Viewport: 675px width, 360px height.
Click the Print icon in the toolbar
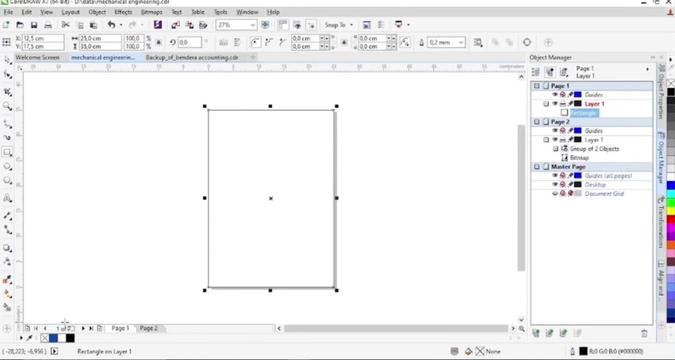click(x=48, y=25)
